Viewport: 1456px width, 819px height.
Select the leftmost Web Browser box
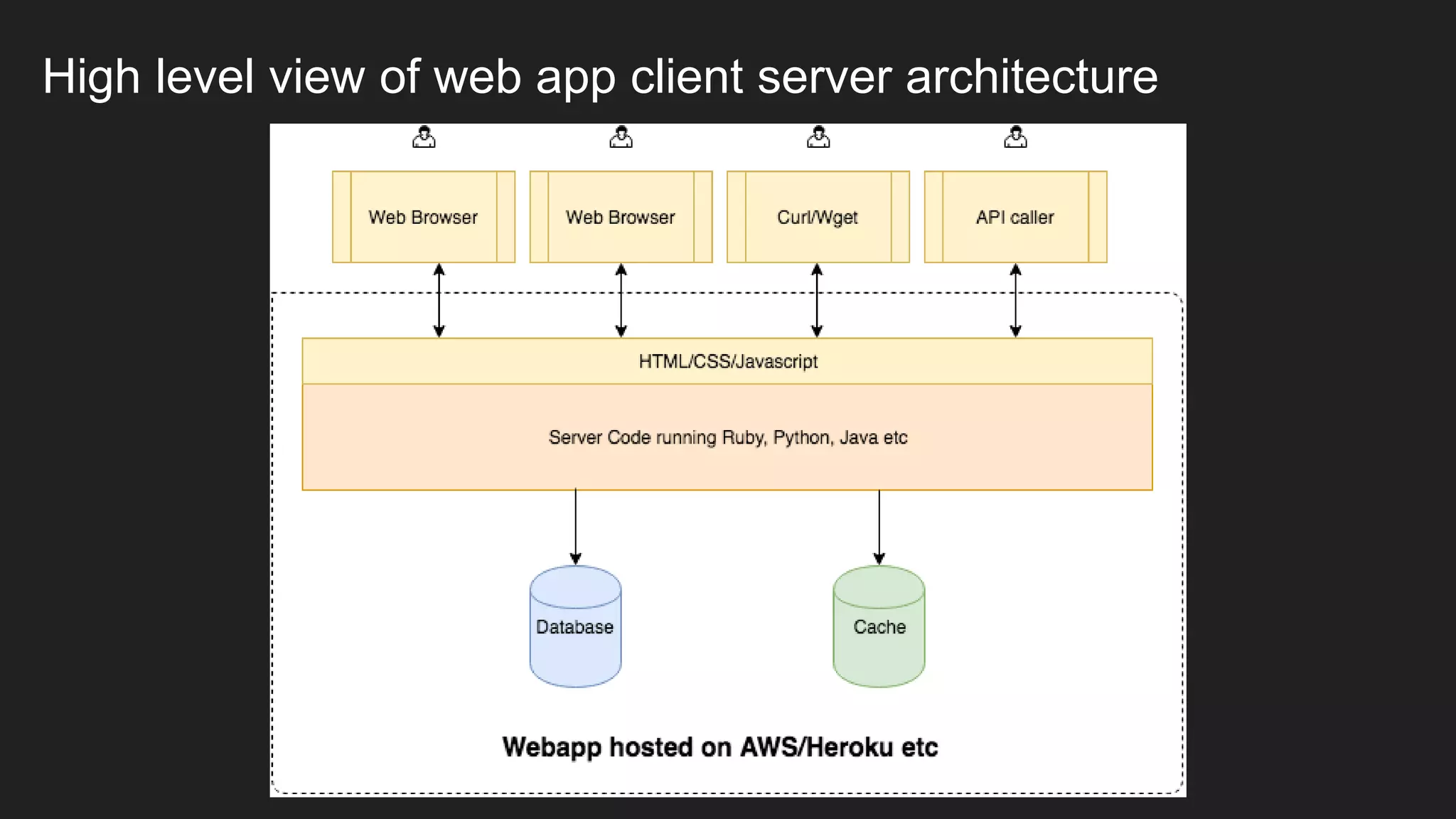click(424, 217)
